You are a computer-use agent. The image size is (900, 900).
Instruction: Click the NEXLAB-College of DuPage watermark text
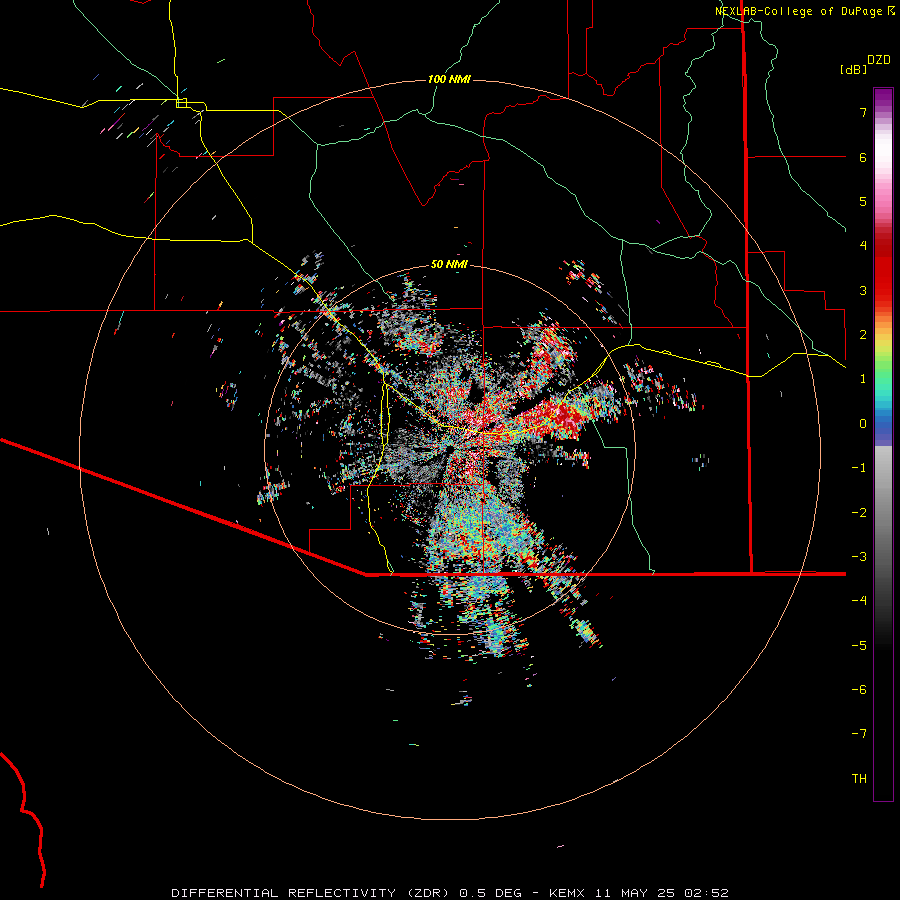pyautogui.click(x=804, y=11)
